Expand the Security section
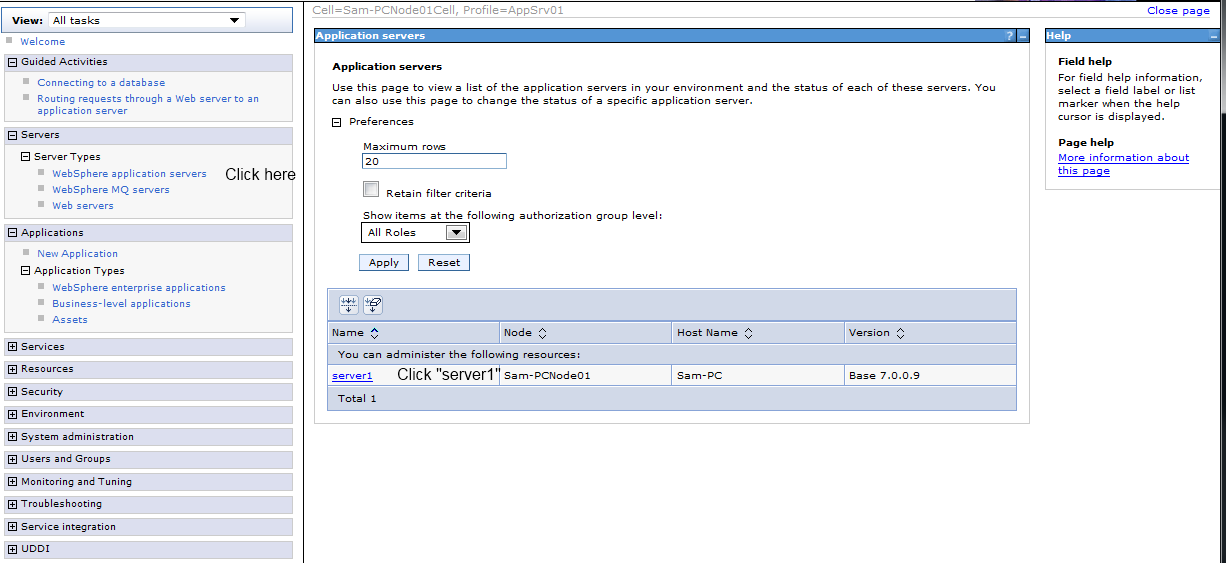 coord(13,392)
